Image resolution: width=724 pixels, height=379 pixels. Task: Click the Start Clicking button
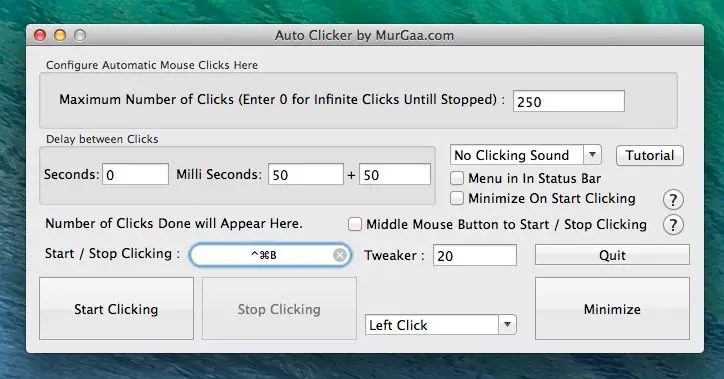(x=116, y=309)
